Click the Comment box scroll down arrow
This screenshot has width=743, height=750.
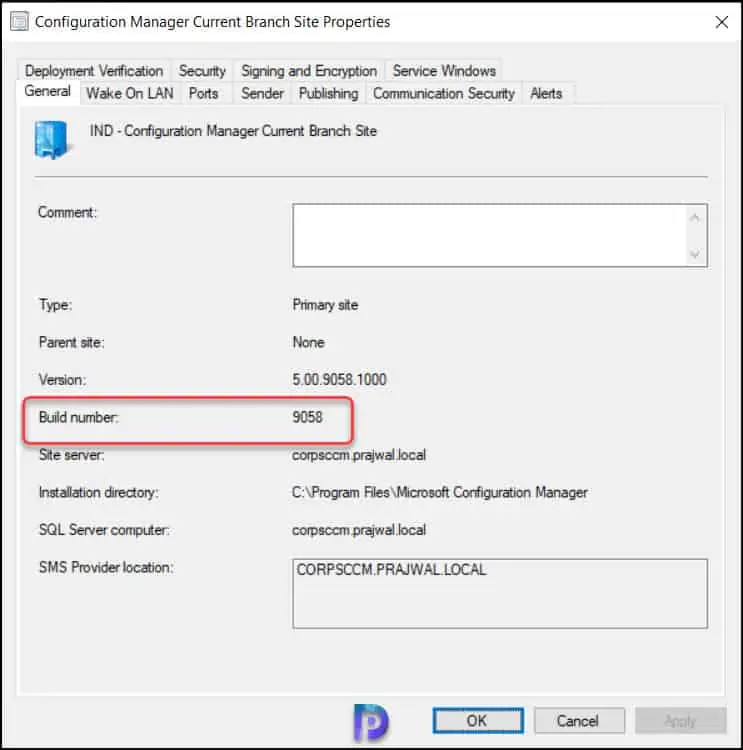[695, 254]
